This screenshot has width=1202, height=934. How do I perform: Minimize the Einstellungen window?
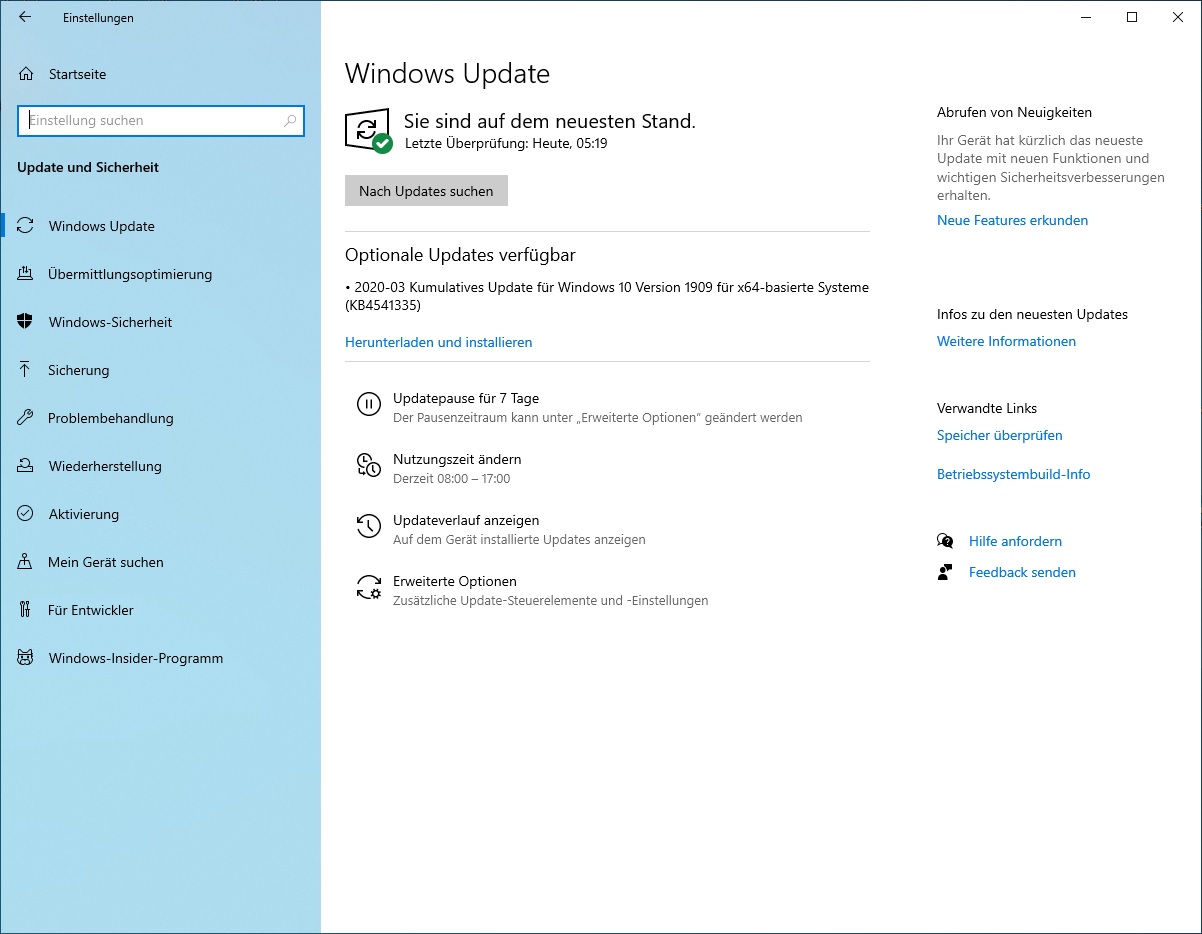1086,17
